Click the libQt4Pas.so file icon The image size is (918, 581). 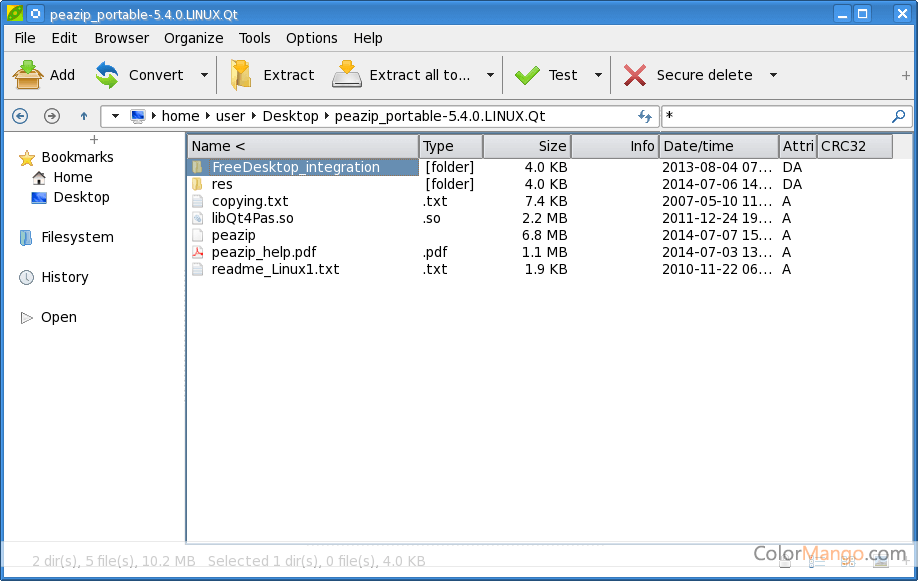(198, 218)
